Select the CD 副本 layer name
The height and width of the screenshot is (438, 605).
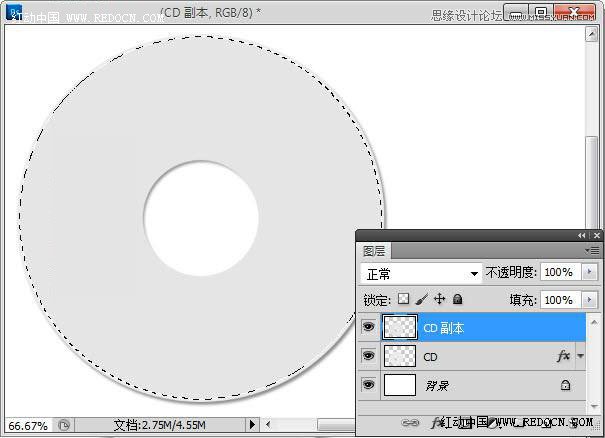(443, 328)
